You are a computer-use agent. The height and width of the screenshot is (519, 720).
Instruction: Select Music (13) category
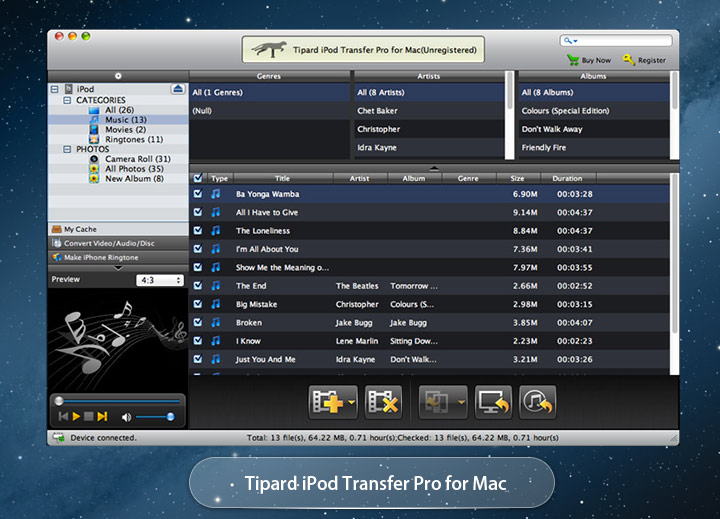coord(118,119)
